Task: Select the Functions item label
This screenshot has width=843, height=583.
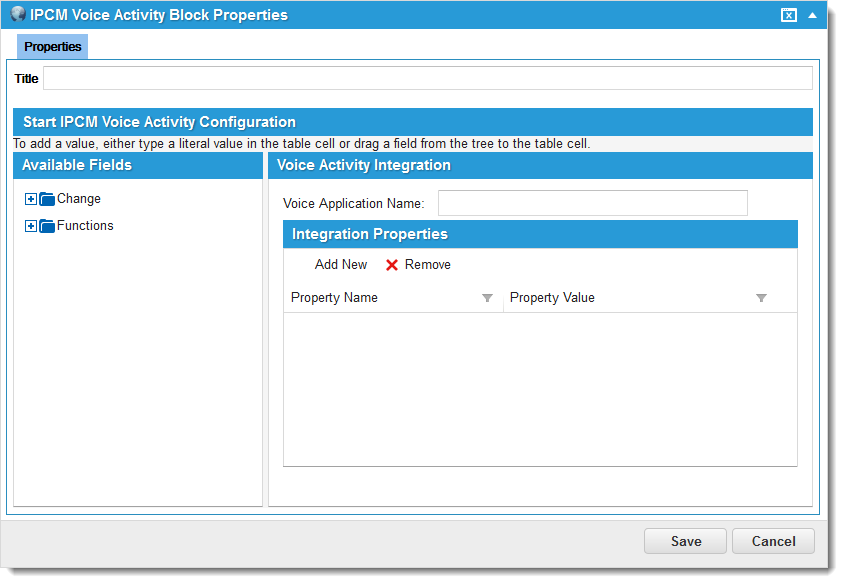Action: pyautogui.click(x=85, y=226)
